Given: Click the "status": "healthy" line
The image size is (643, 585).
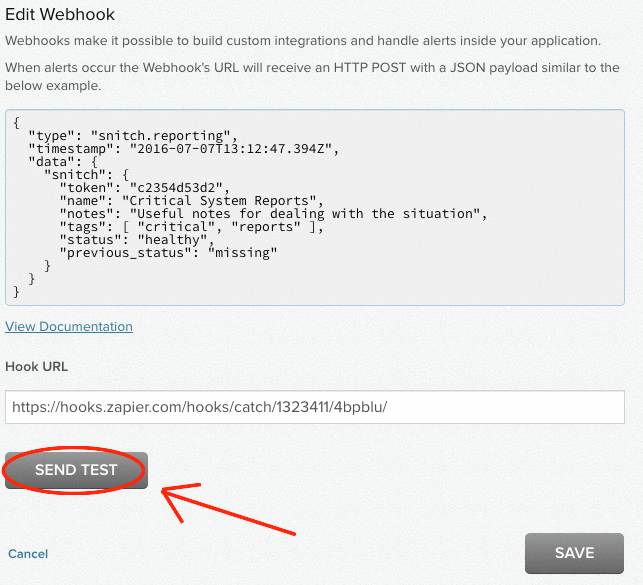Looking at the screenshot, I should click(x=137, y=240).
